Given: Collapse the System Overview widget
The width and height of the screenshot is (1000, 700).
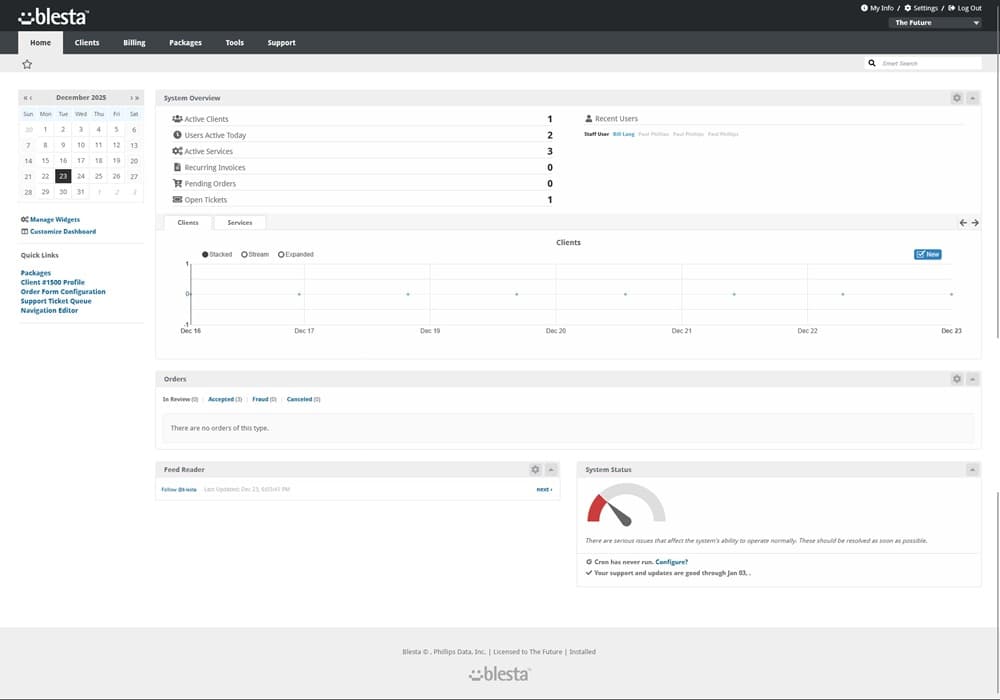Looking at the screenshot, I should [973, 98].
